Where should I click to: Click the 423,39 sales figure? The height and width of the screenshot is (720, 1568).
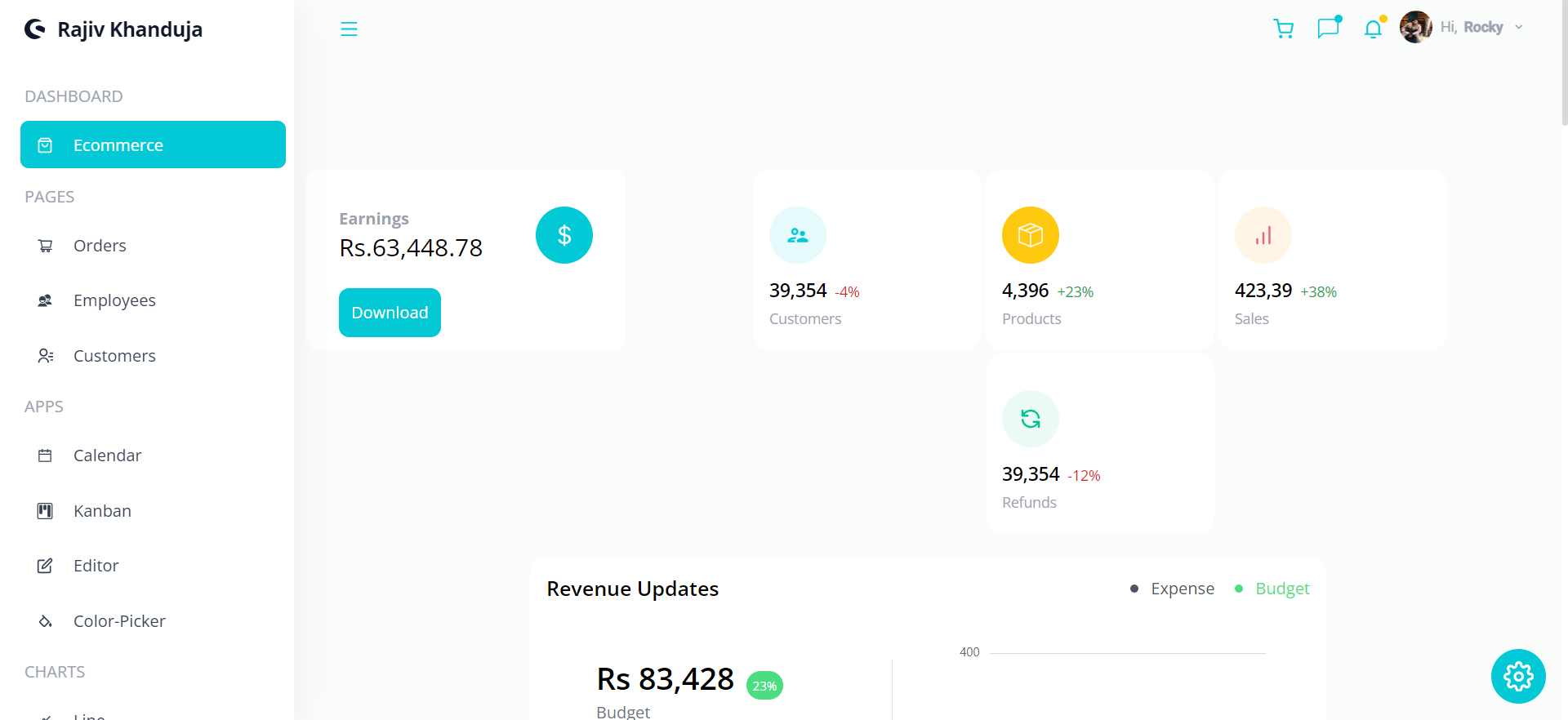point(1263,291)
